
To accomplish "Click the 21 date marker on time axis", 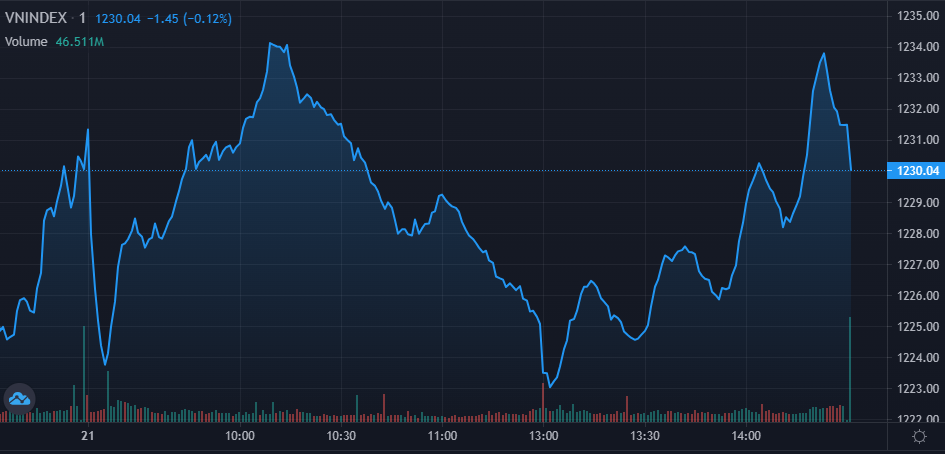I will [x=88, y=436].
